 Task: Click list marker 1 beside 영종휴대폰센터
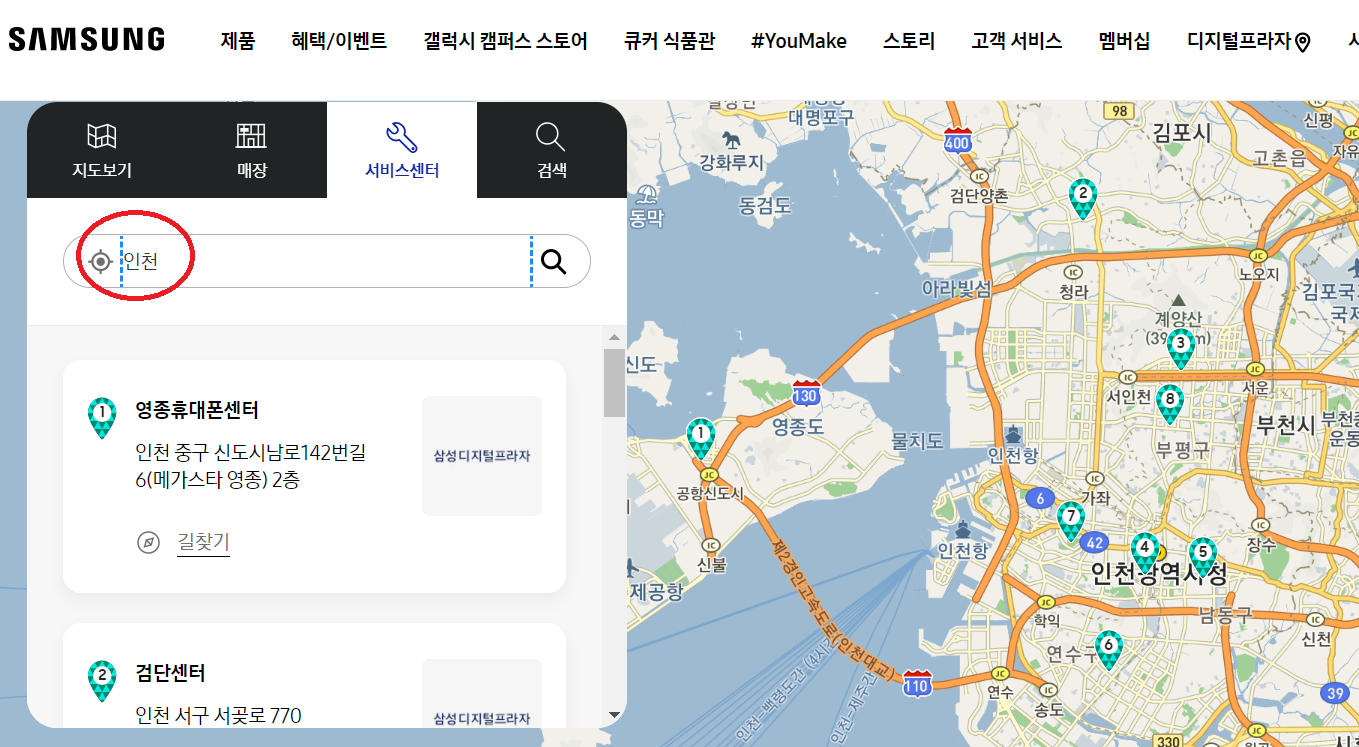click(x=102, y=417)
